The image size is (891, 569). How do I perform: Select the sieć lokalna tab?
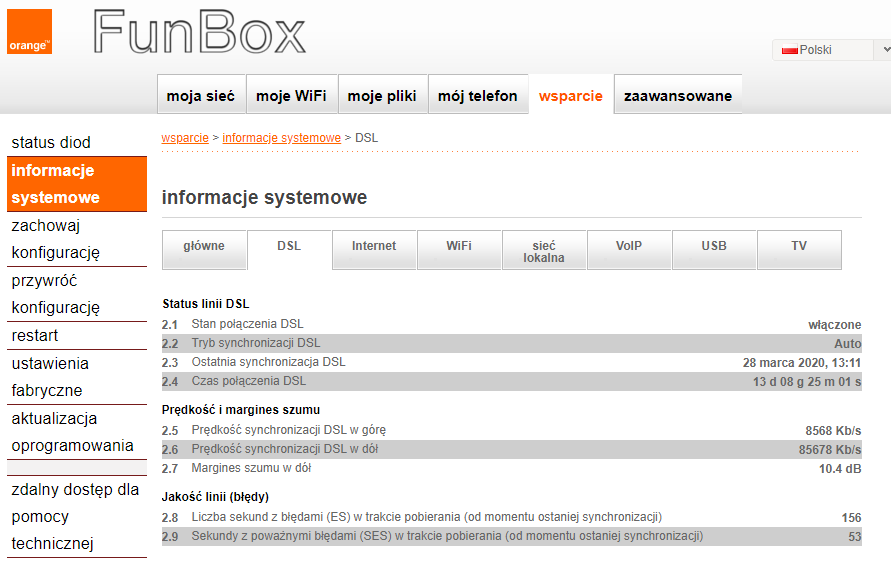pyautogui.click(x=544, y=251)
